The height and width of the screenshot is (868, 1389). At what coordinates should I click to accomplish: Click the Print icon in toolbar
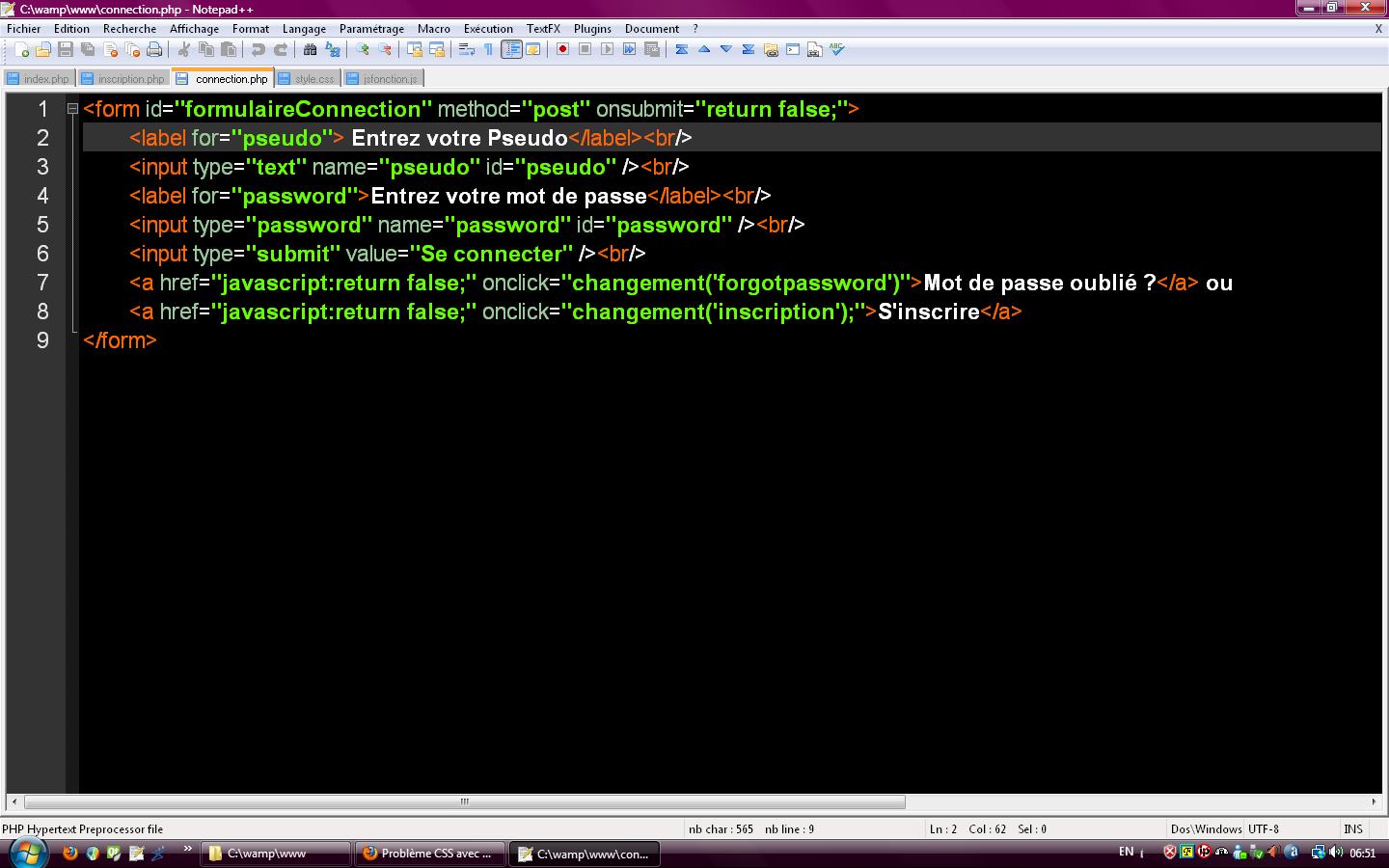point(153,50)
